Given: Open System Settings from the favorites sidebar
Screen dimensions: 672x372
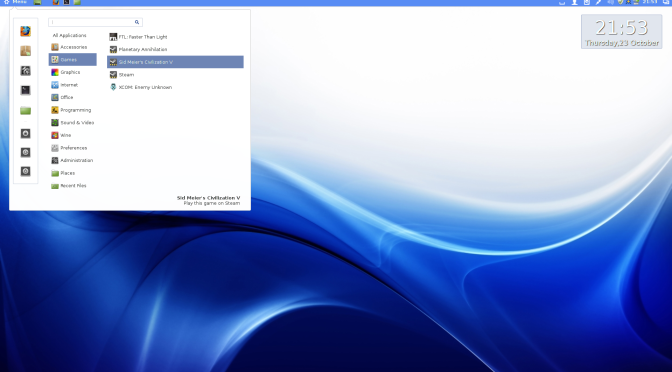Looking at the screenshot, I should pos(25,71).
